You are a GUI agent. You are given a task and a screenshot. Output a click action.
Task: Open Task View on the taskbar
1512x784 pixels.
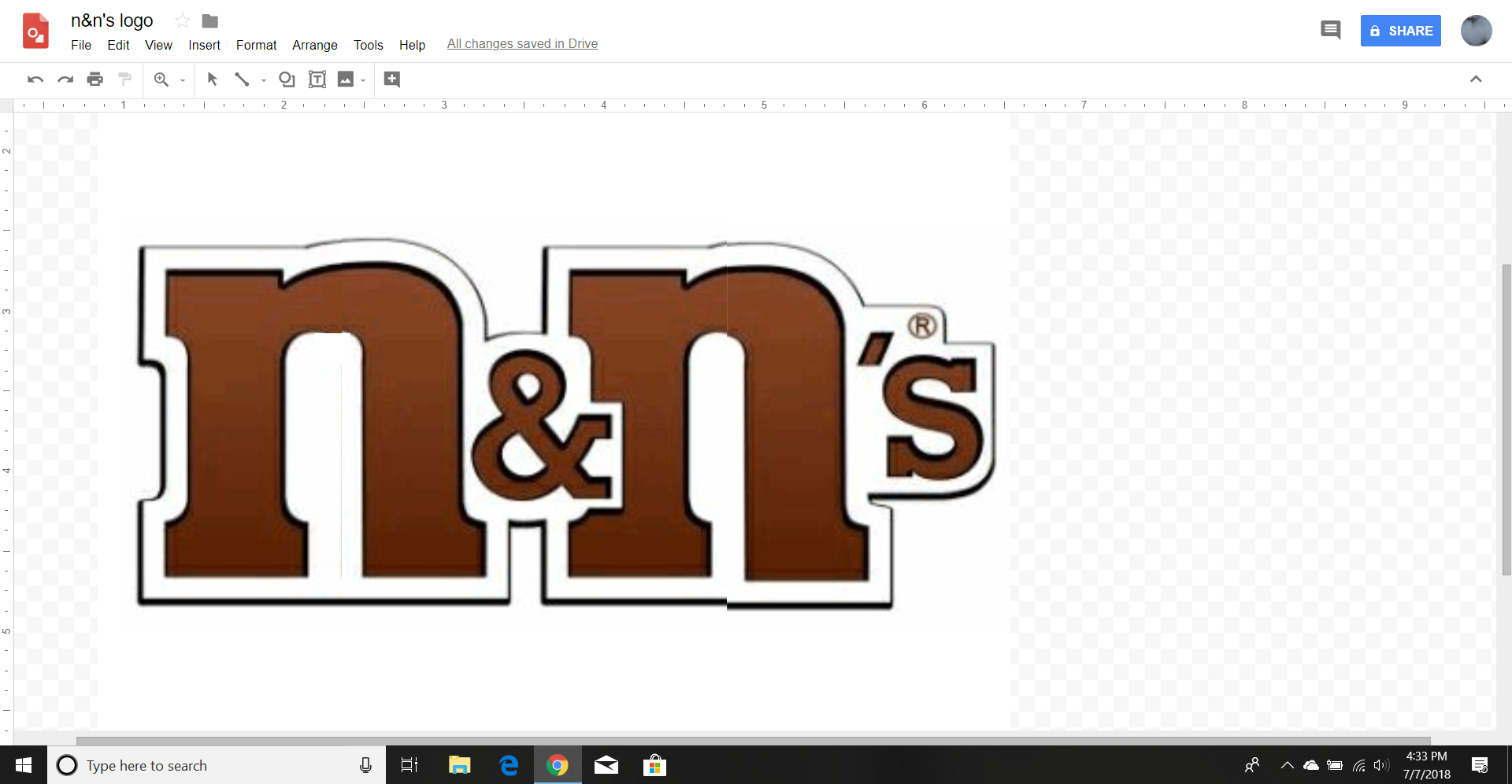[x=409, y=765]
